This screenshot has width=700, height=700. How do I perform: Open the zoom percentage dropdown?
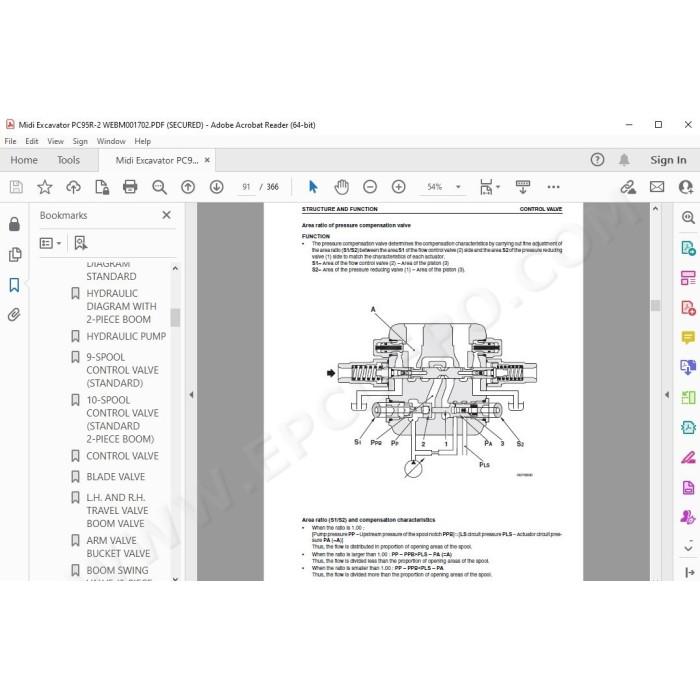(x=458, y=187)
